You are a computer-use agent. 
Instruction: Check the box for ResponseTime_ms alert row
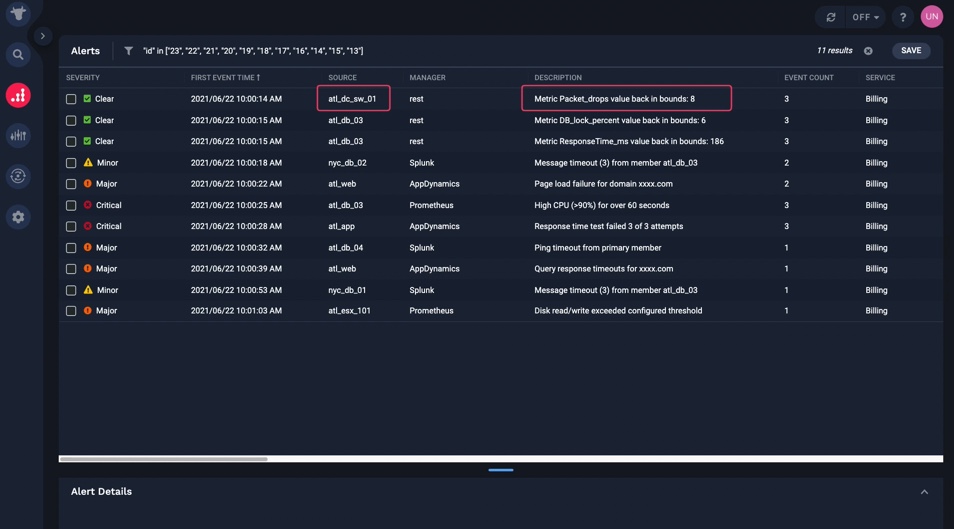point(71,141)
